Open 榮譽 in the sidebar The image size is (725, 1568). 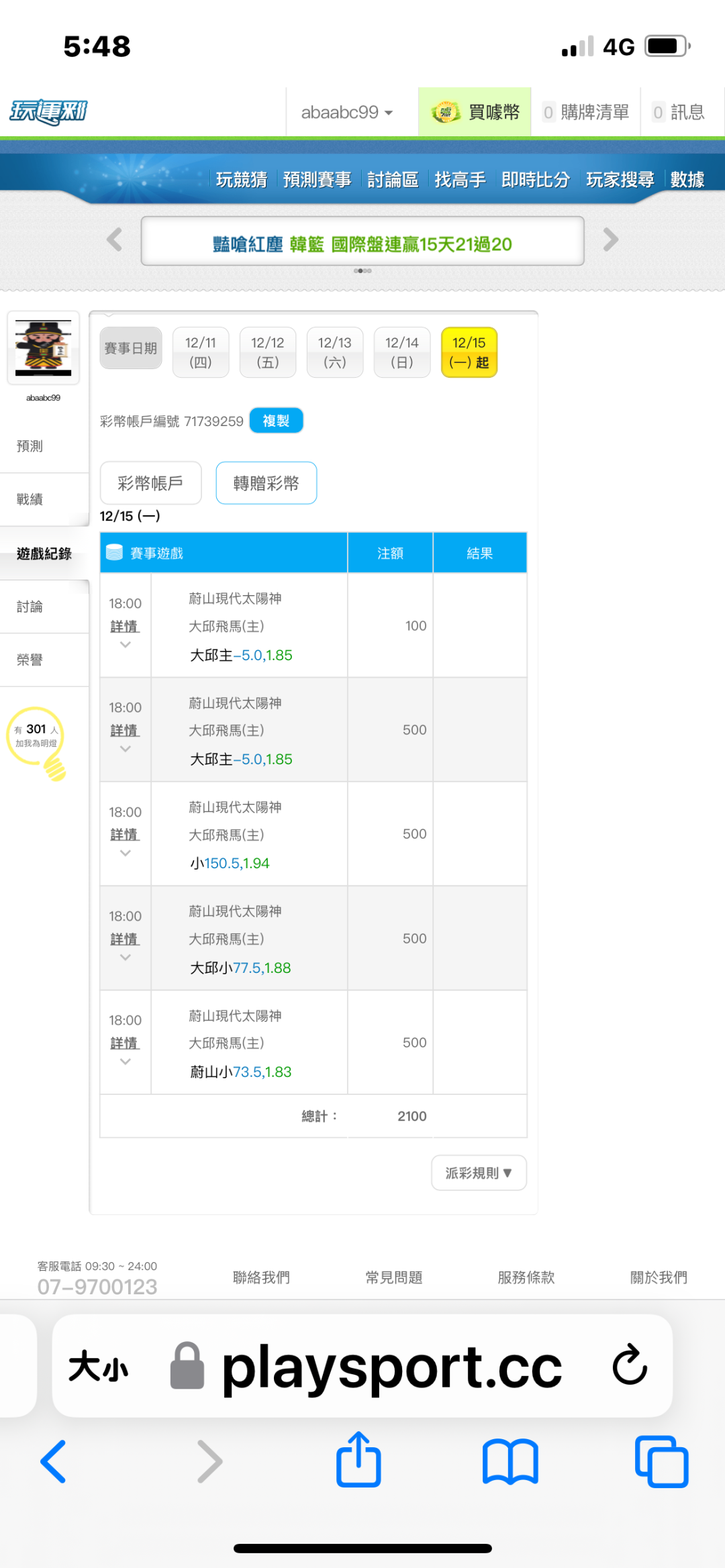point(44,660)
